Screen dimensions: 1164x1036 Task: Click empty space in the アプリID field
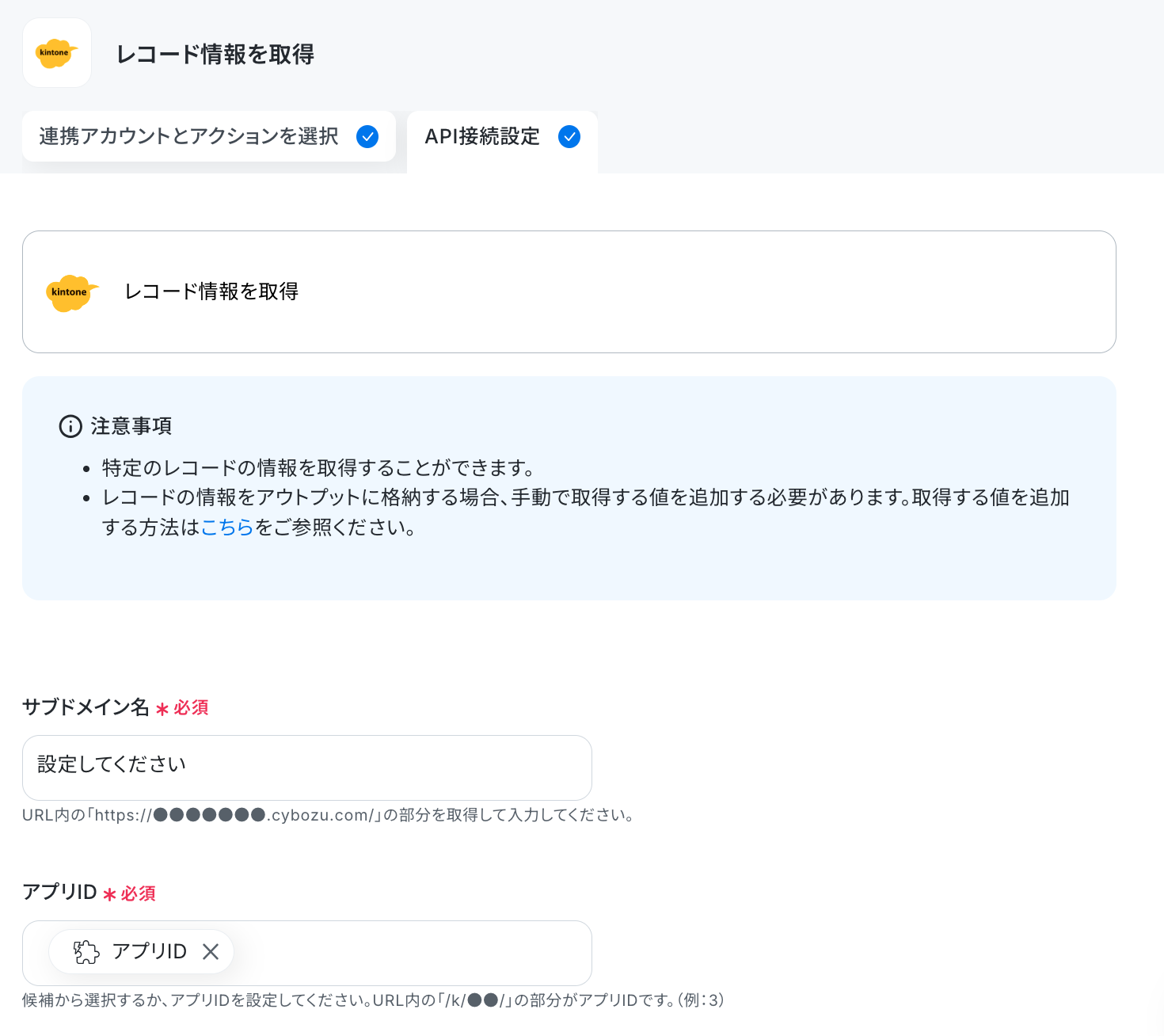[412, 953]
